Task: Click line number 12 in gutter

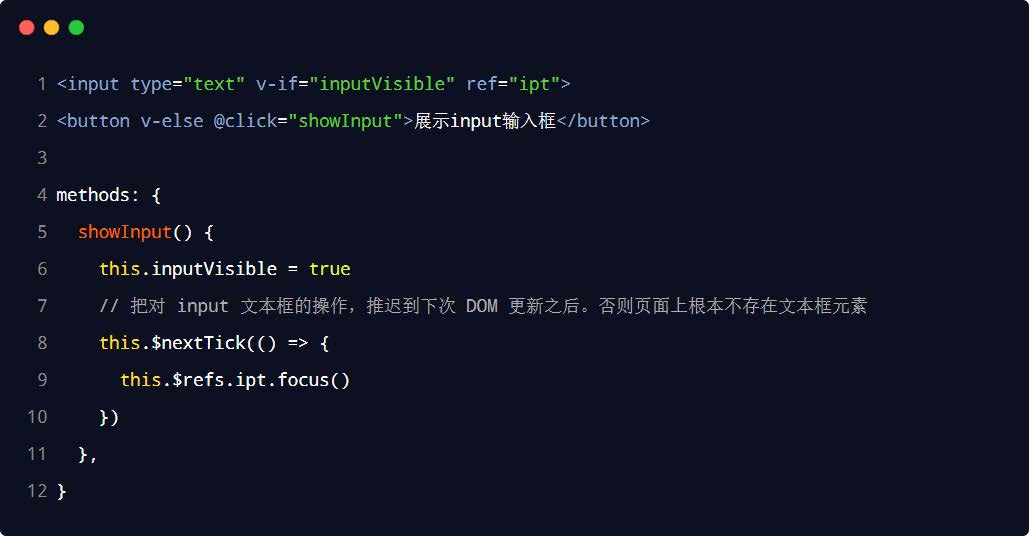Action: coord(37,491)
